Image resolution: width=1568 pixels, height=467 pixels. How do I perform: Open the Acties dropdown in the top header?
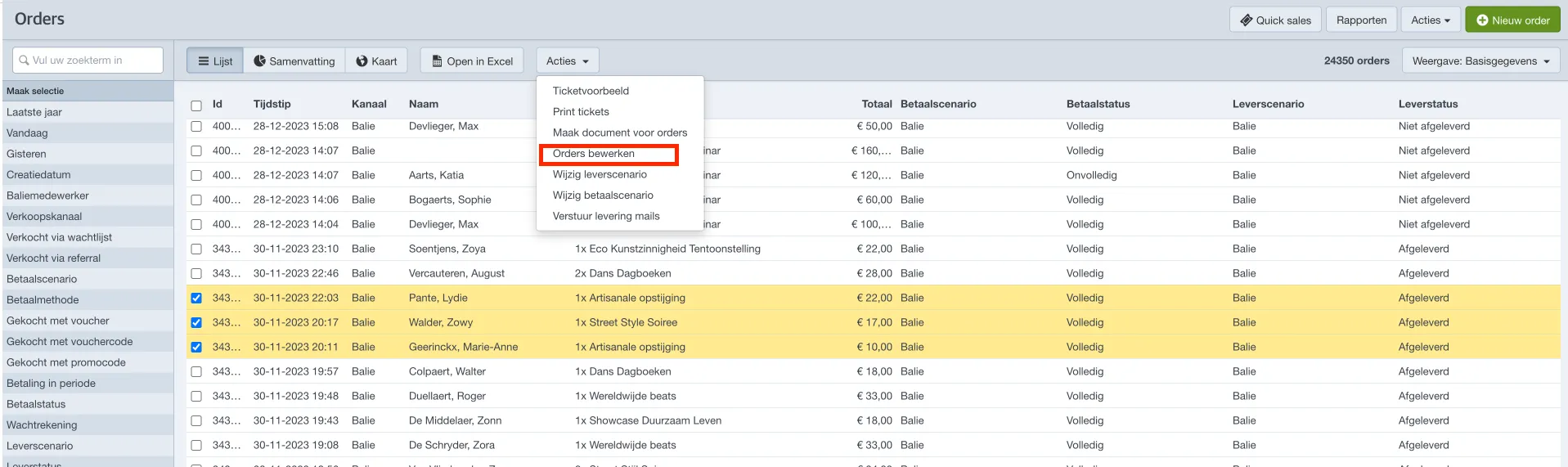(1431, 20)
